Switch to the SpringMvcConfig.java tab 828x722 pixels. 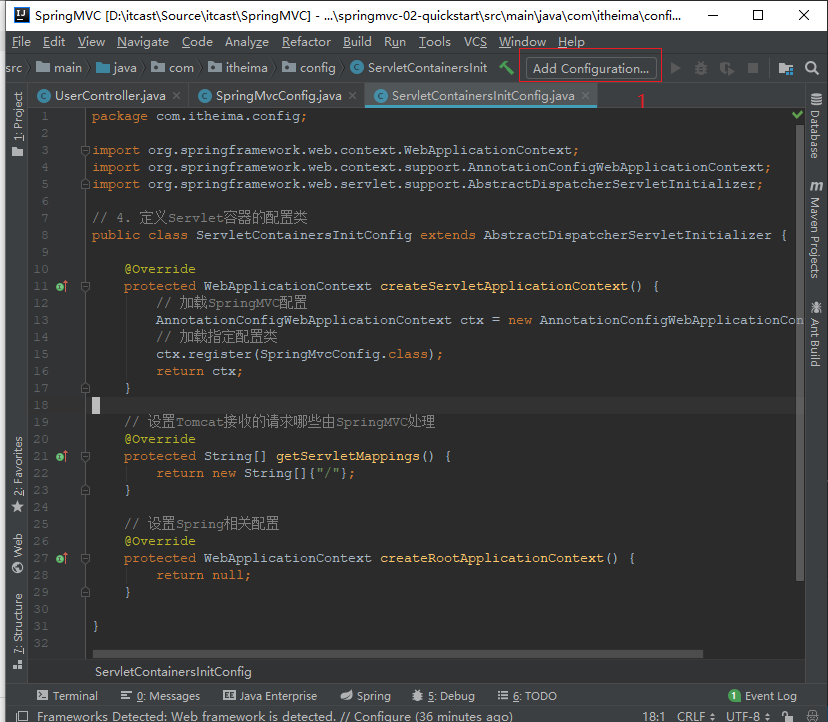[278, 96]
